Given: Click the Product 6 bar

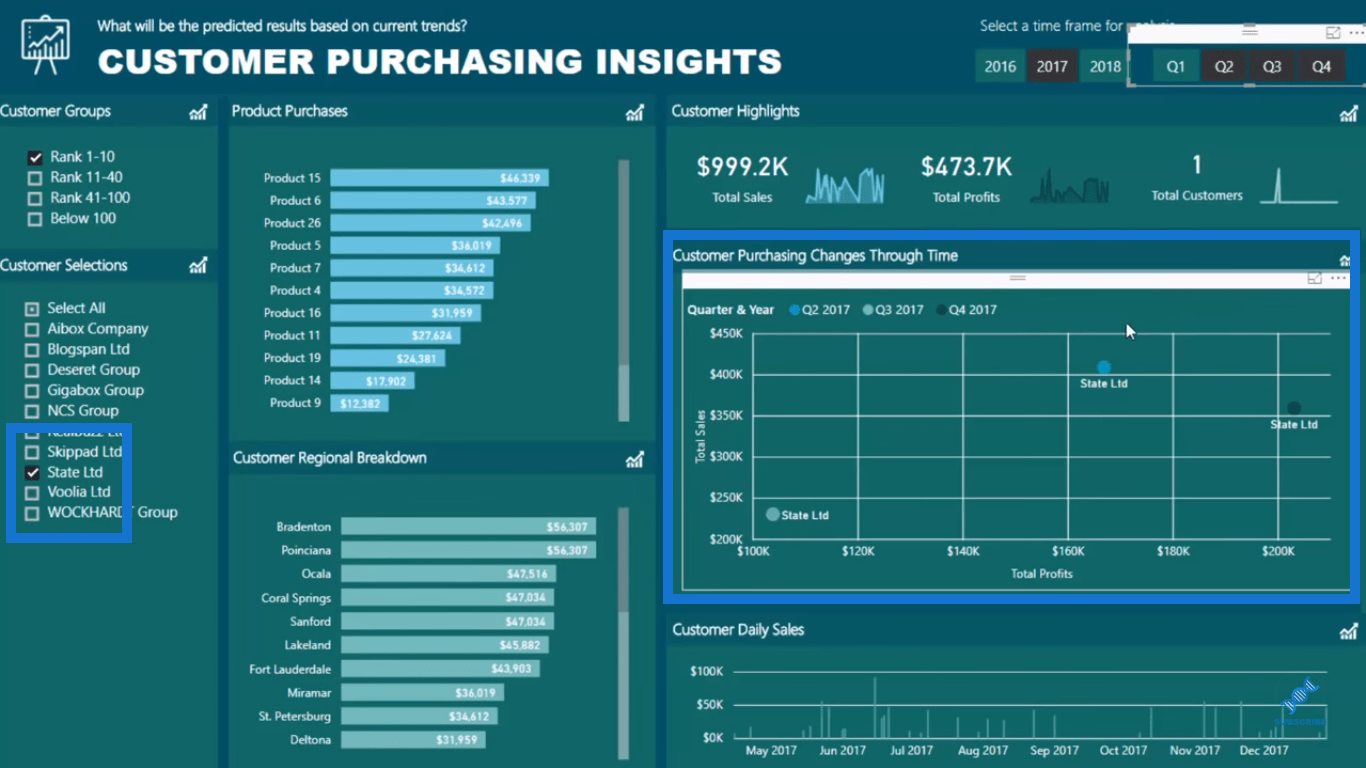Looking at the screenshot, I should [x=435, y=201].
